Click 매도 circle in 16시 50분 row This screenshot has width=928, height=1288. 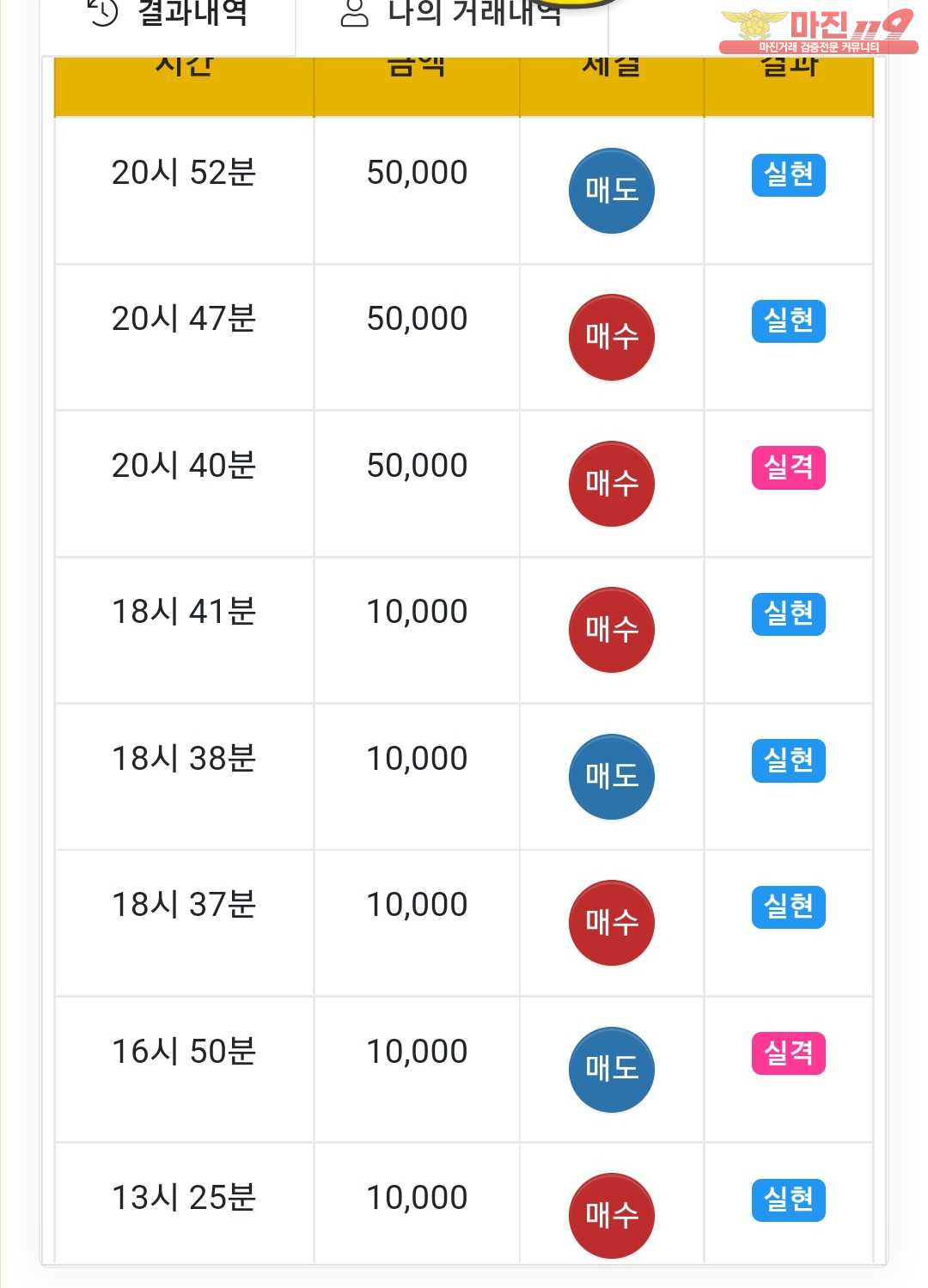pyautogui.click(x=611, y=1069)
